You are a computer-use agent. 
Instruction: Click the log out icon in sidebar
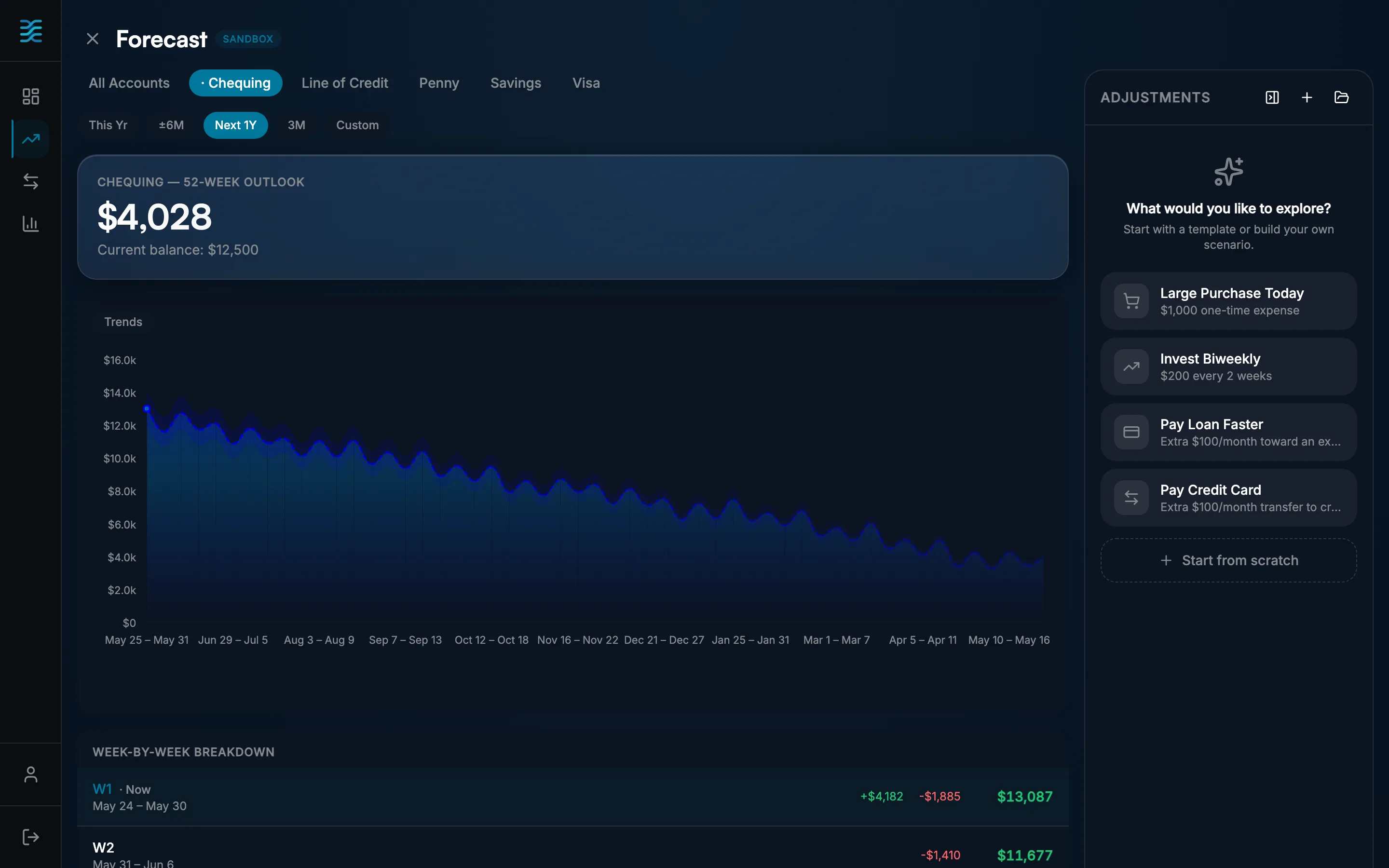pos(30,837)
